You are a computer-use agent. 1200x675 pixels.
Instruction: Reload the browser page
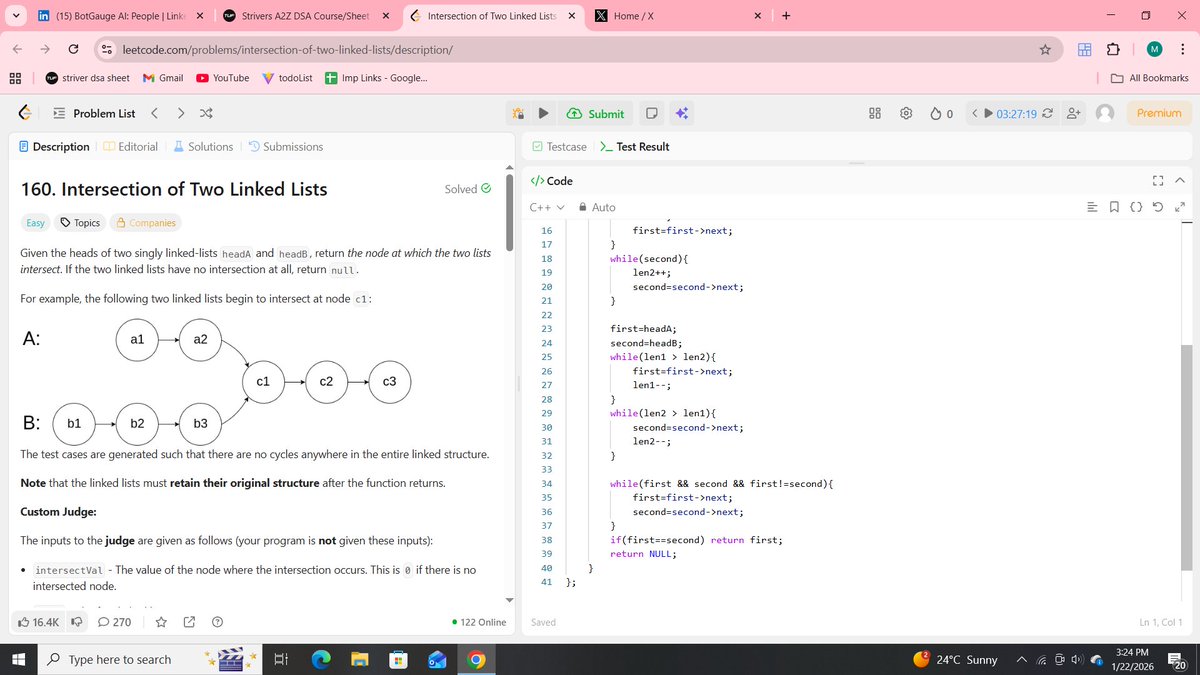pos(74,49)
